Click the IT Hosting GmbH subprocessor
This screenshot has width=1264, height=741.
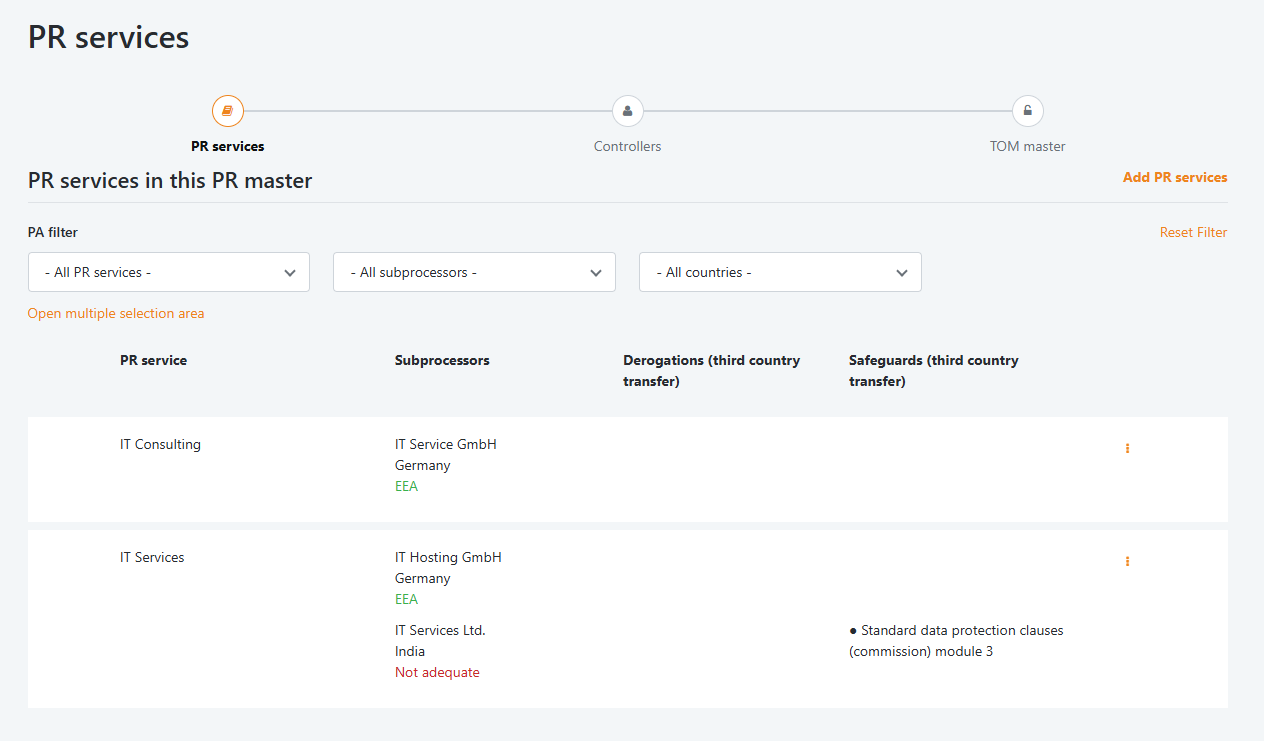448,557
